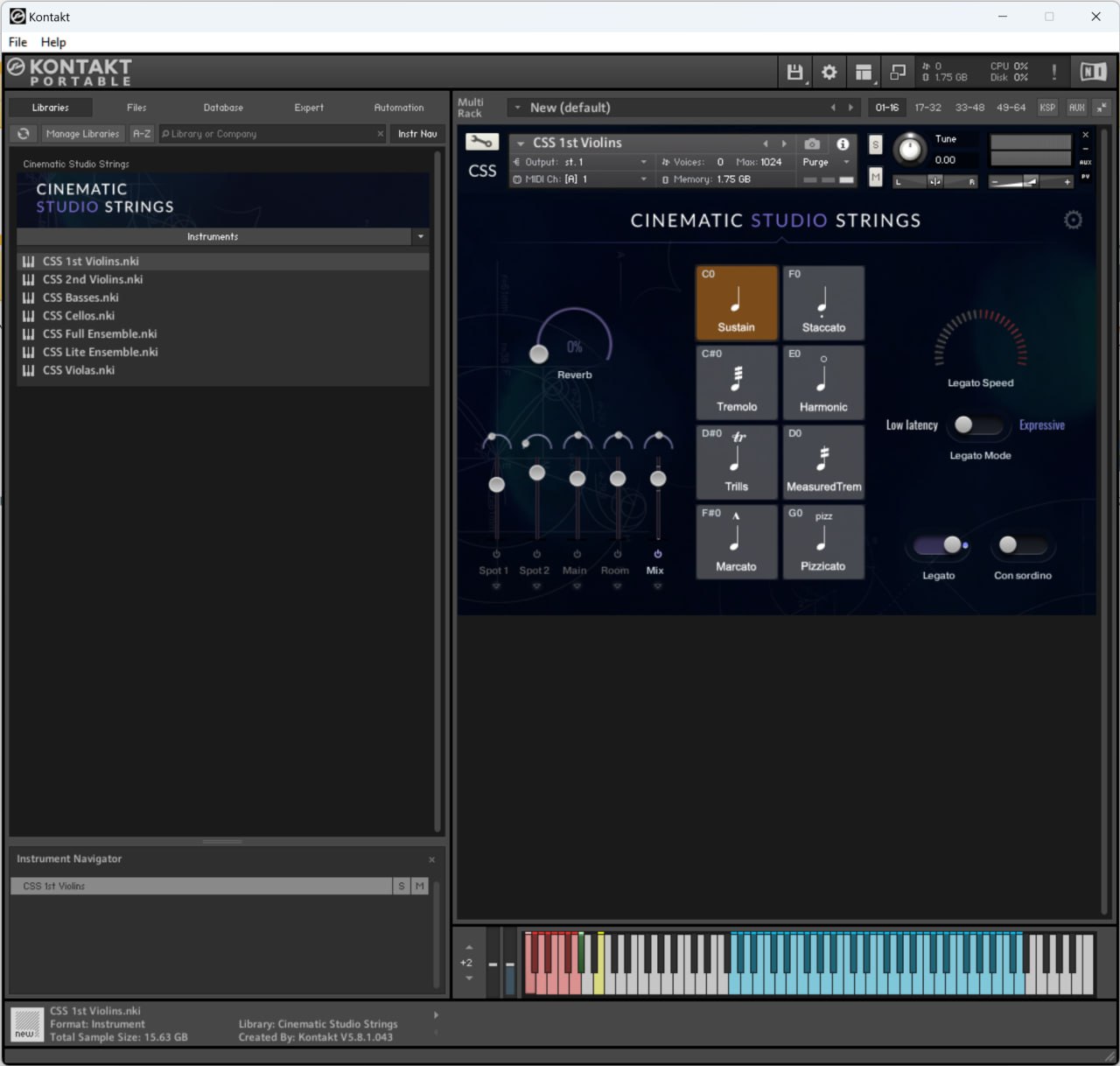Select the Trills articulation
1120x1066 pixels.
click(737, 462)
